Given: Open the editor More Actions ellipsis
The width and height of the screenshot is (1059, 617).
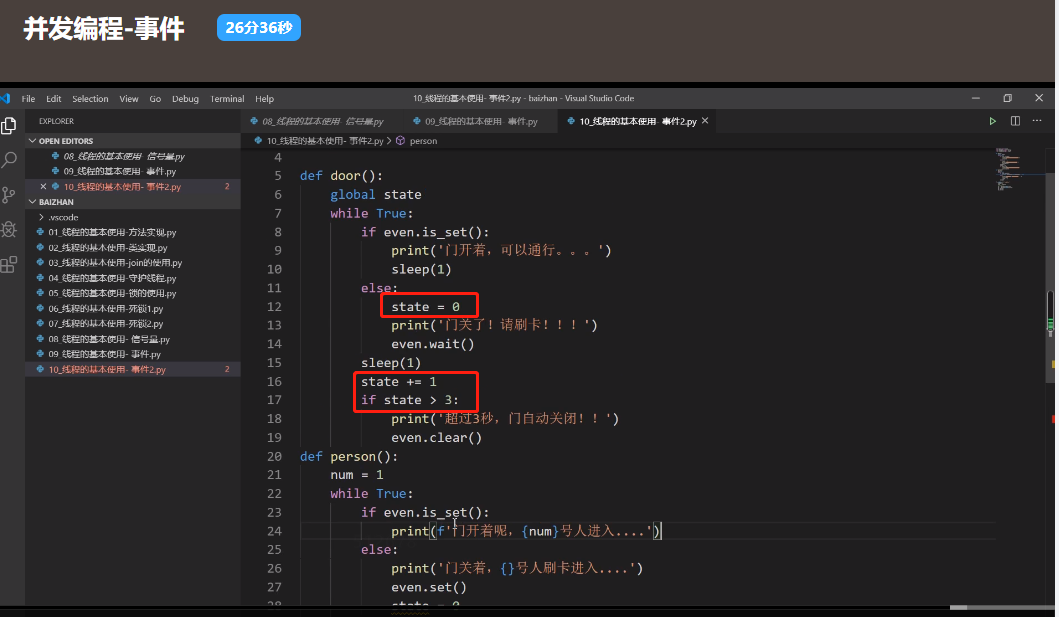Looking at the screenshot, I should coord(1037,121).
